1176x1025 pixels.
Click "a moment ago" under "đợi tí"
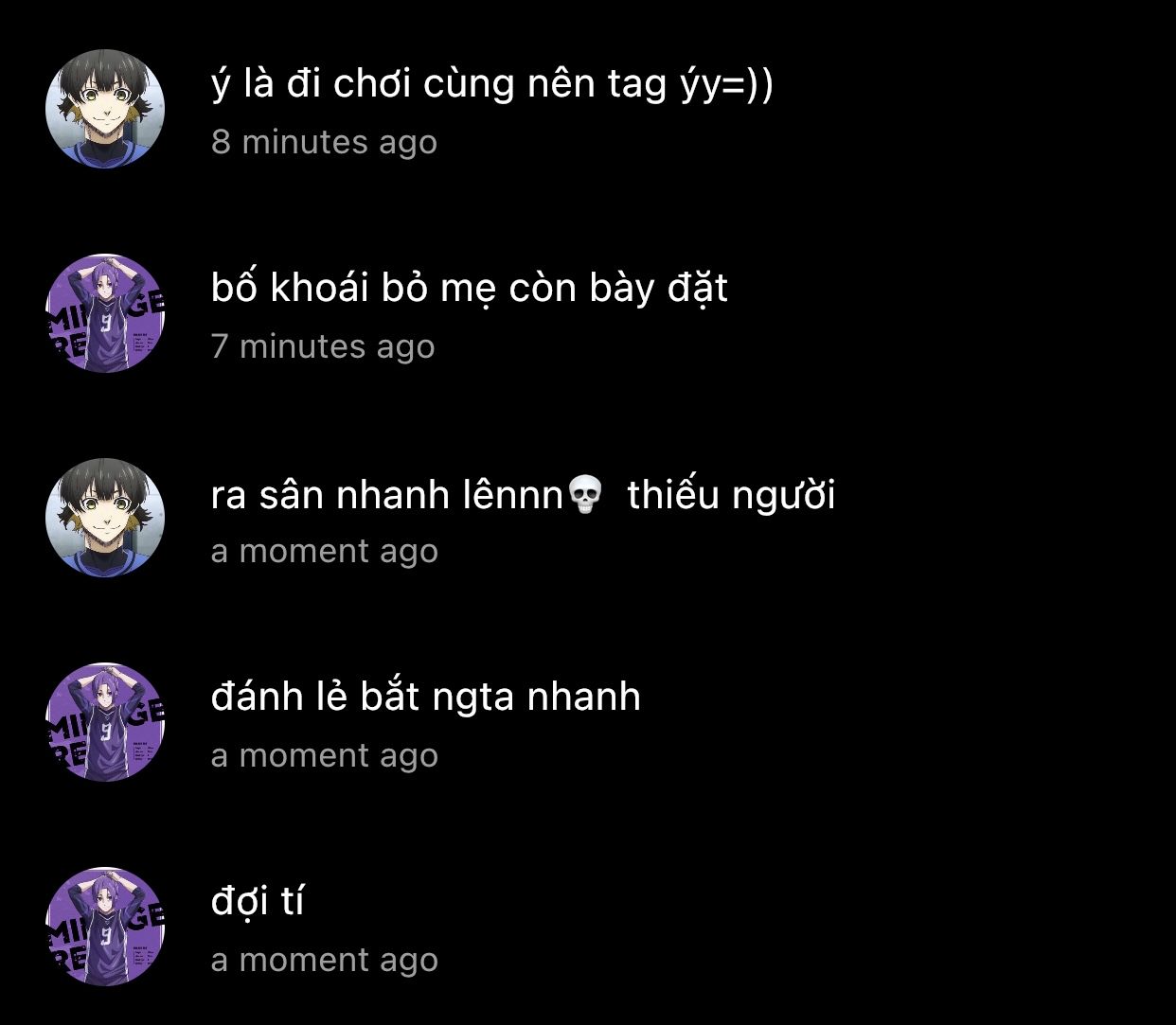[325, 960]
